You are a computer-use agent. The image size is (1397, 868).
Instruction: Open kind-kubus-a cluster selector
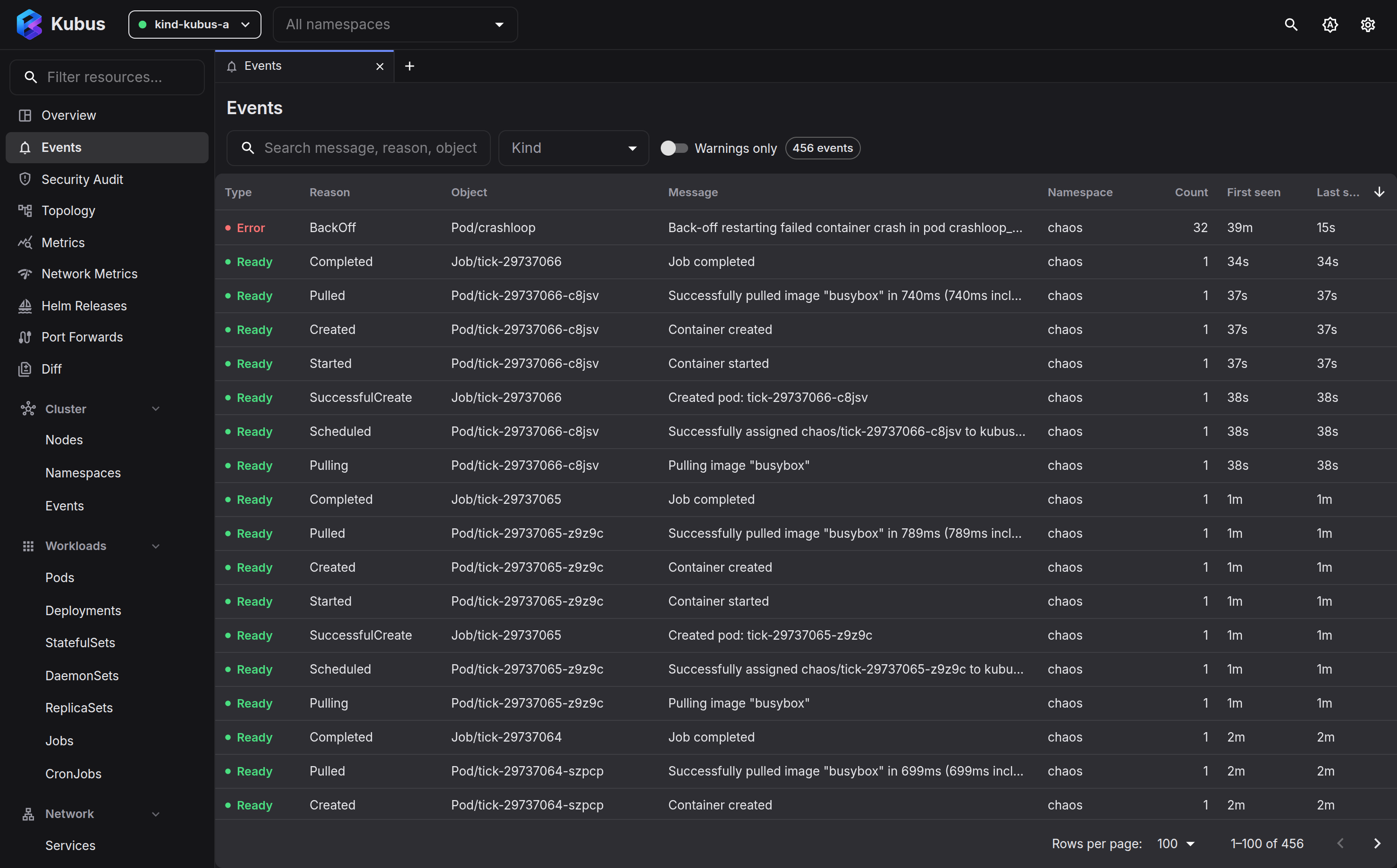(194, 25)
